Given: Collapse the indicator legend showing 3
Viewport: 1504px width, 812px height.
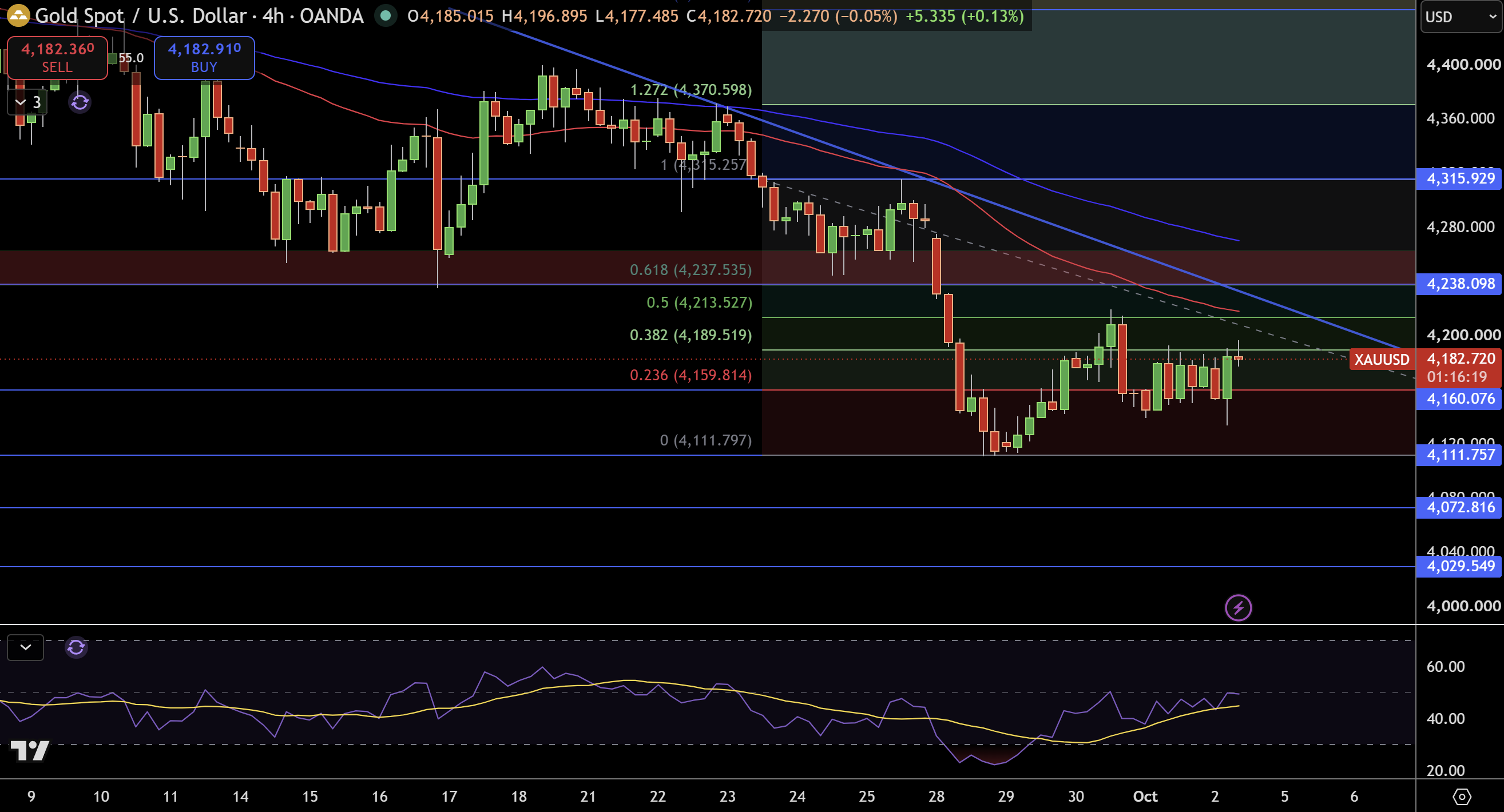Looking at the screenshot, I should [27, 103].
